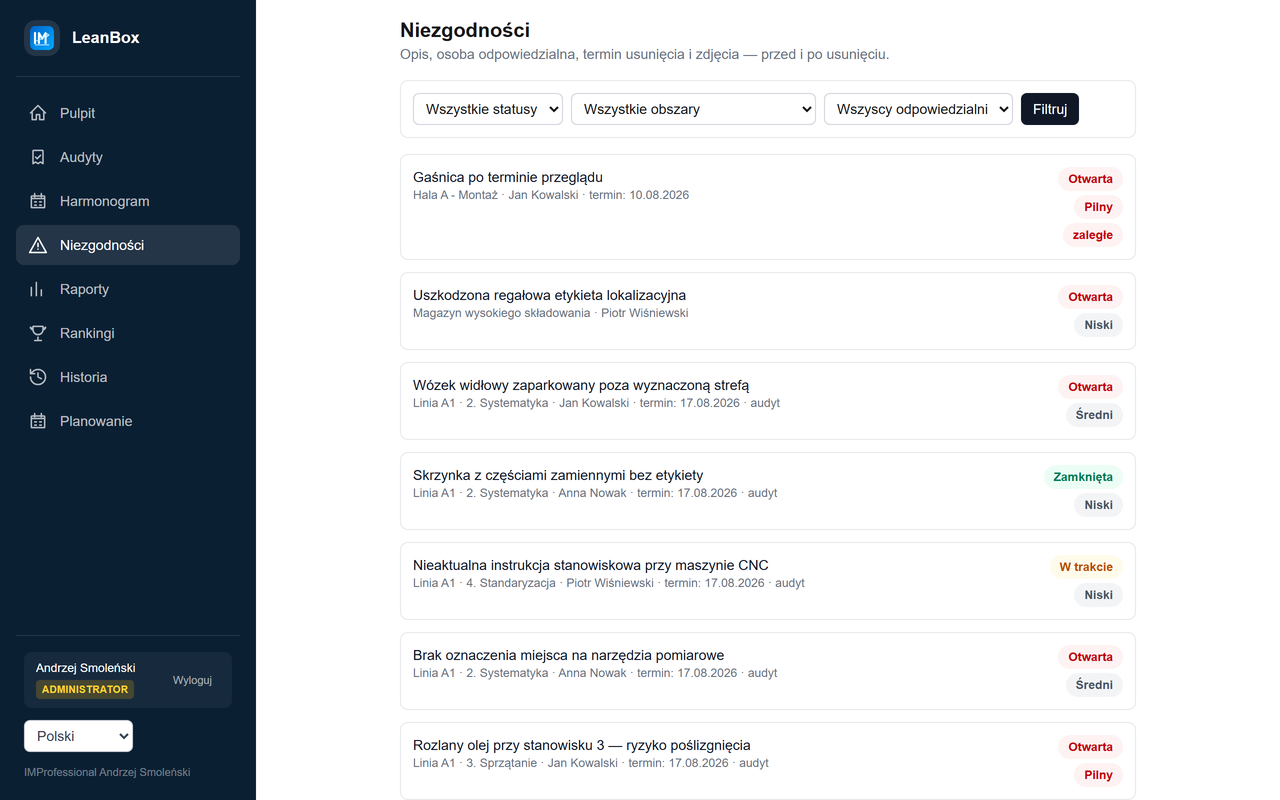Click the LeanBox brand name

click(106, 38)
